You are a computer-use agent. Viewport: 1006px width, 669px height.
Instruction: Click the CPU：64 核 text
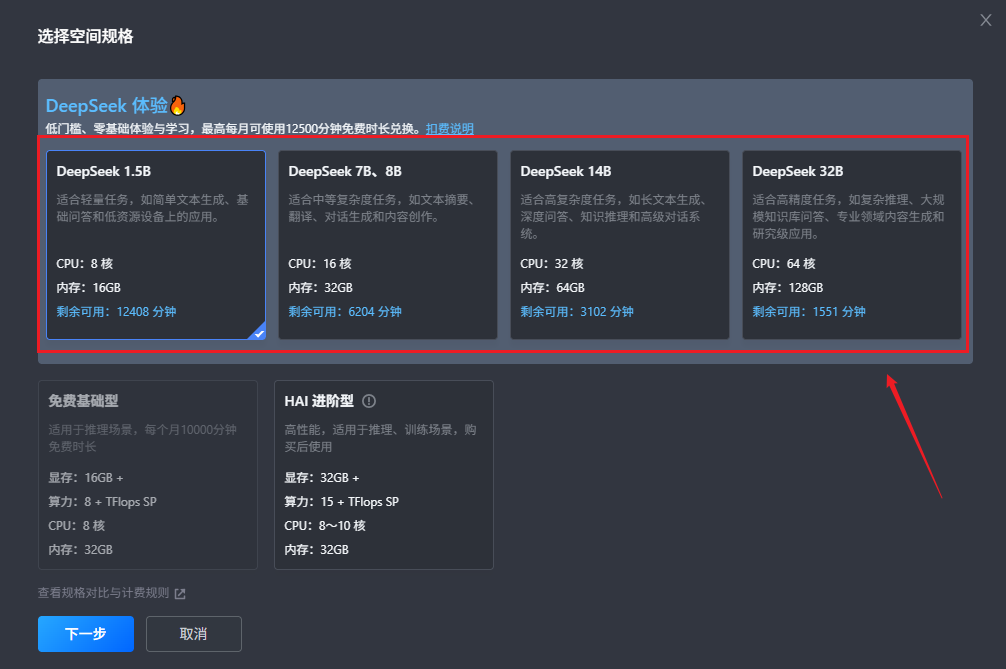click(x=784, y=264)
